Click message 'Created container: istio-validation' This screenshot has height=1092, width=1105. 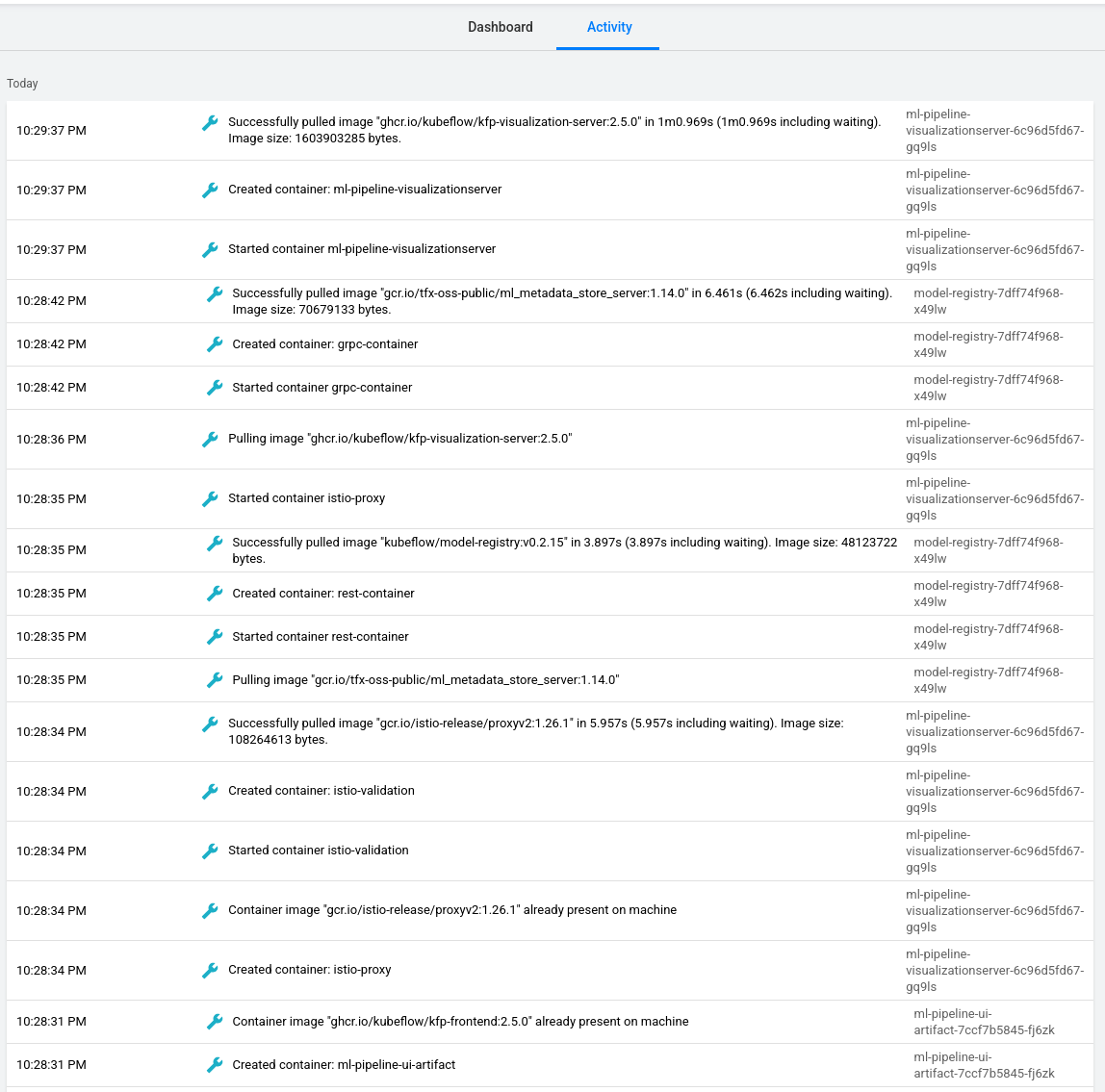321,791
